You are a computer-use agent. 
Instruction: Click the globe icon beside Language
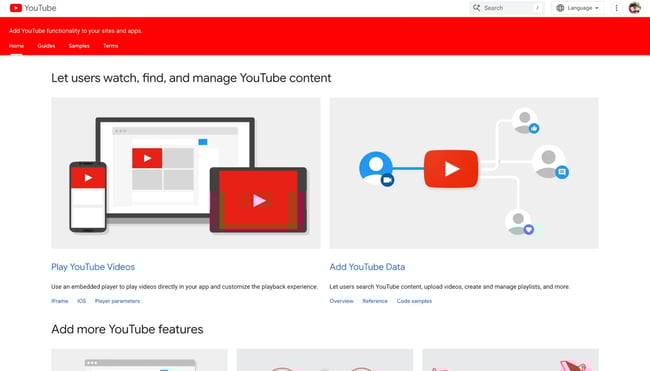560,8
